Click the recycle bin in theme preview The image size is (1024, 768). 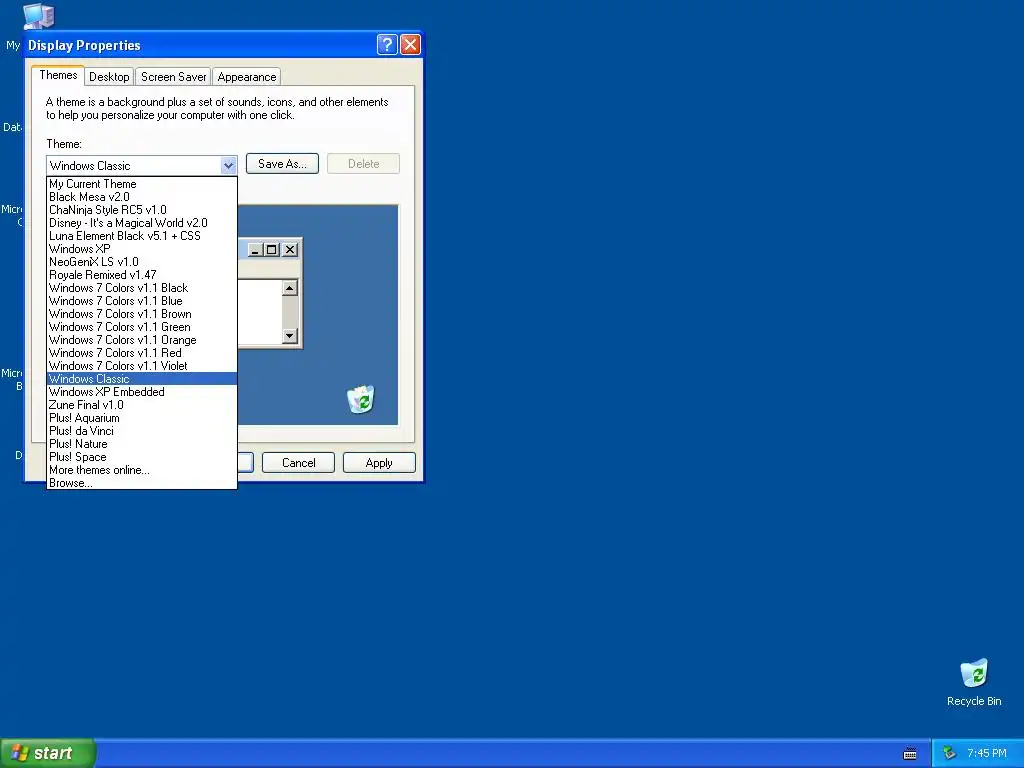click(x=360, y=399)
